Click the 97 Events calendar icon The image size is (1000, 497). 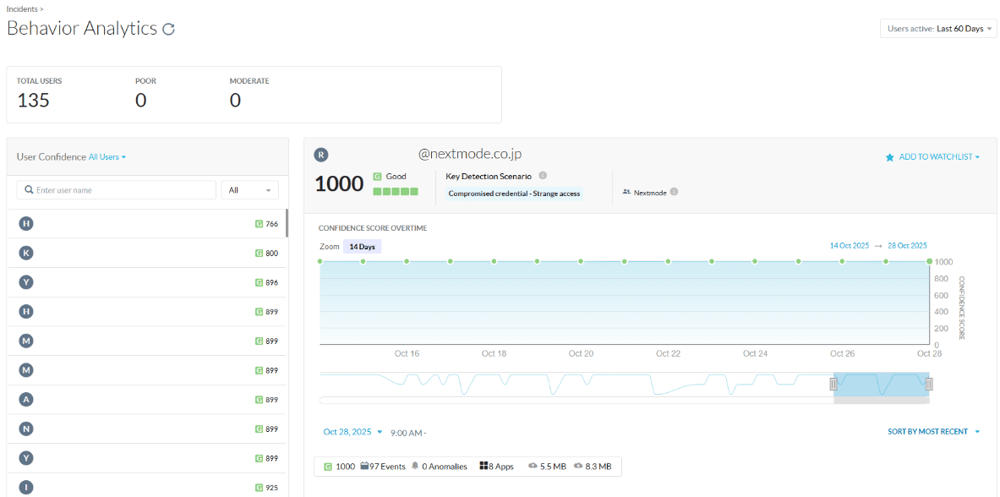pyautogui.click(x=365, y=466)
